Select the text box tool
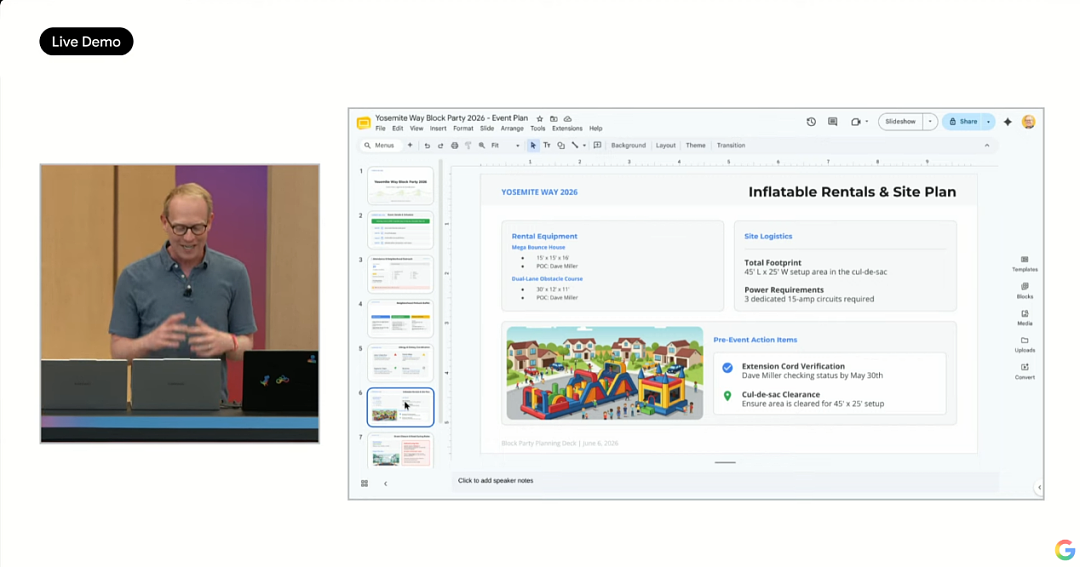The height and width of the screenshot is (567, 1080). pyautogui.click(x=547, y=145)
